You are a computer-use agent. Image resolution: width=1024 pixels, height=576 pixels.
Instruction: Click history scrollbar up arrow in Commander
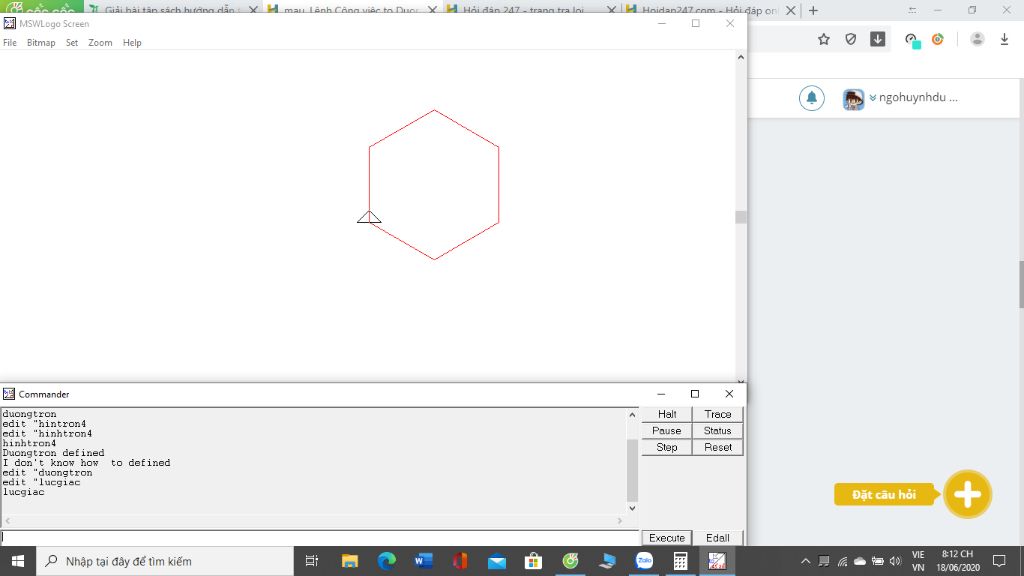632,415
